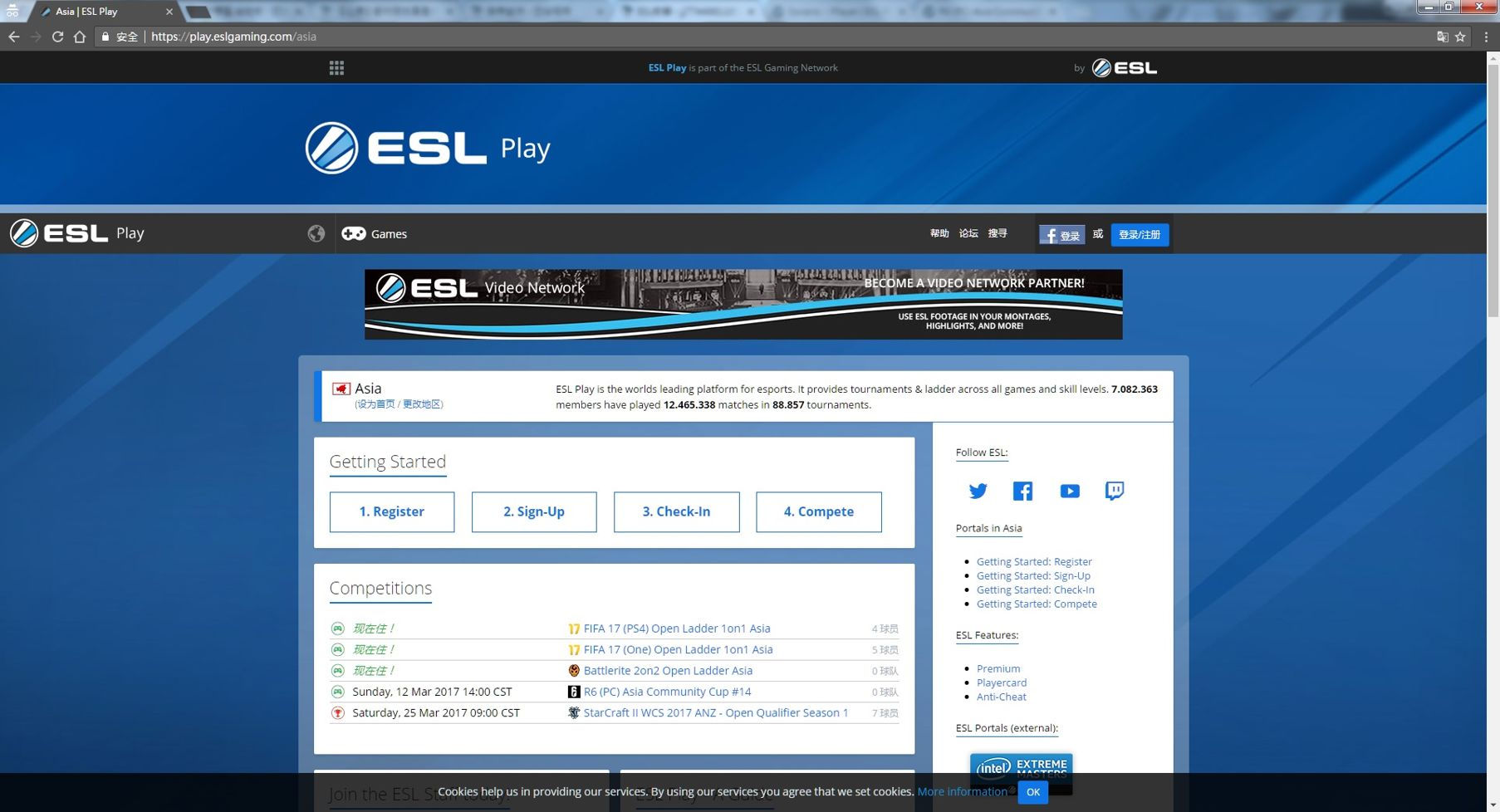Click the 1. Register button
1500x812 pixels.
click(392, 511)
